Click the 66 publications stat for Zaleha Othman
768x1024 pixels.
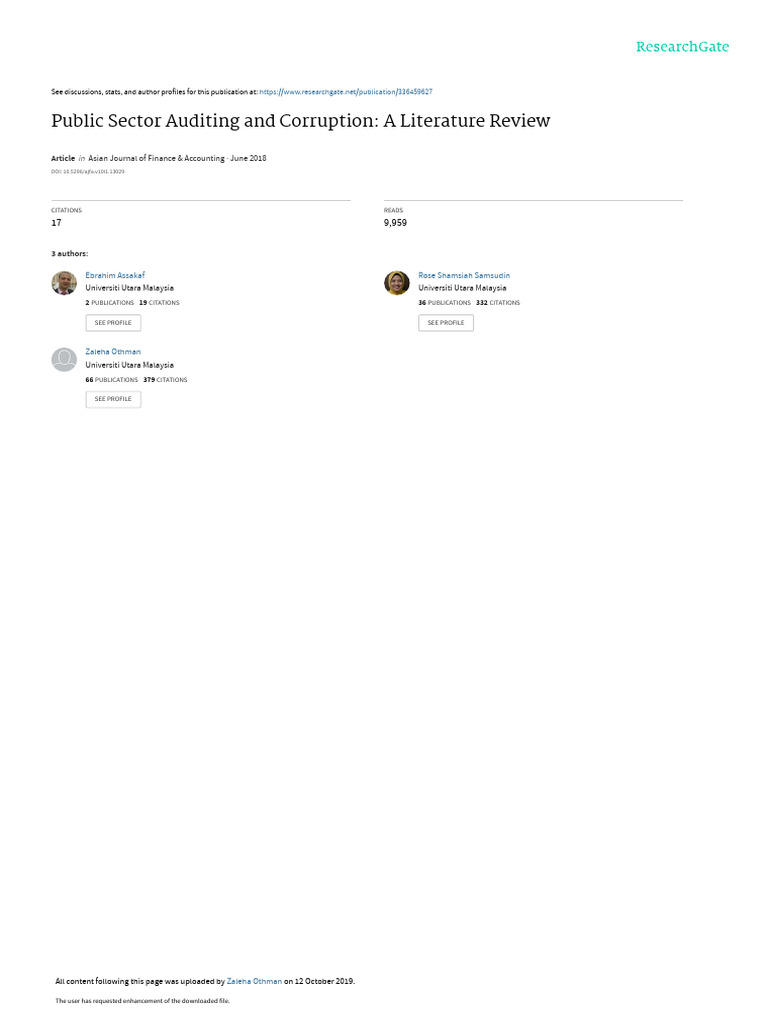click(112, 379)
